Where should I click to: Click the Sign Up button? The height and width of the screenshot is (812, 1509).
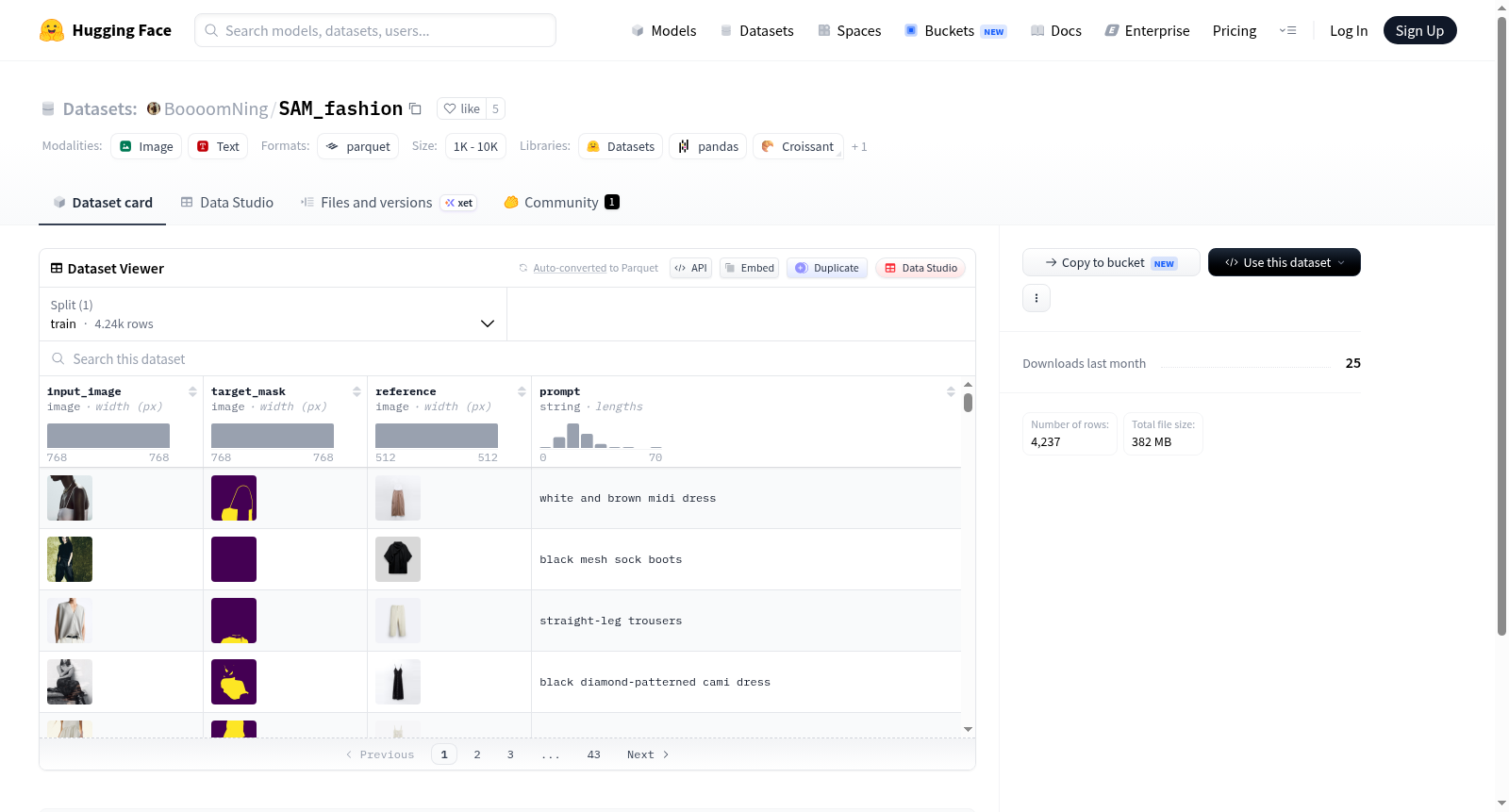click(x=1419, y=30)
